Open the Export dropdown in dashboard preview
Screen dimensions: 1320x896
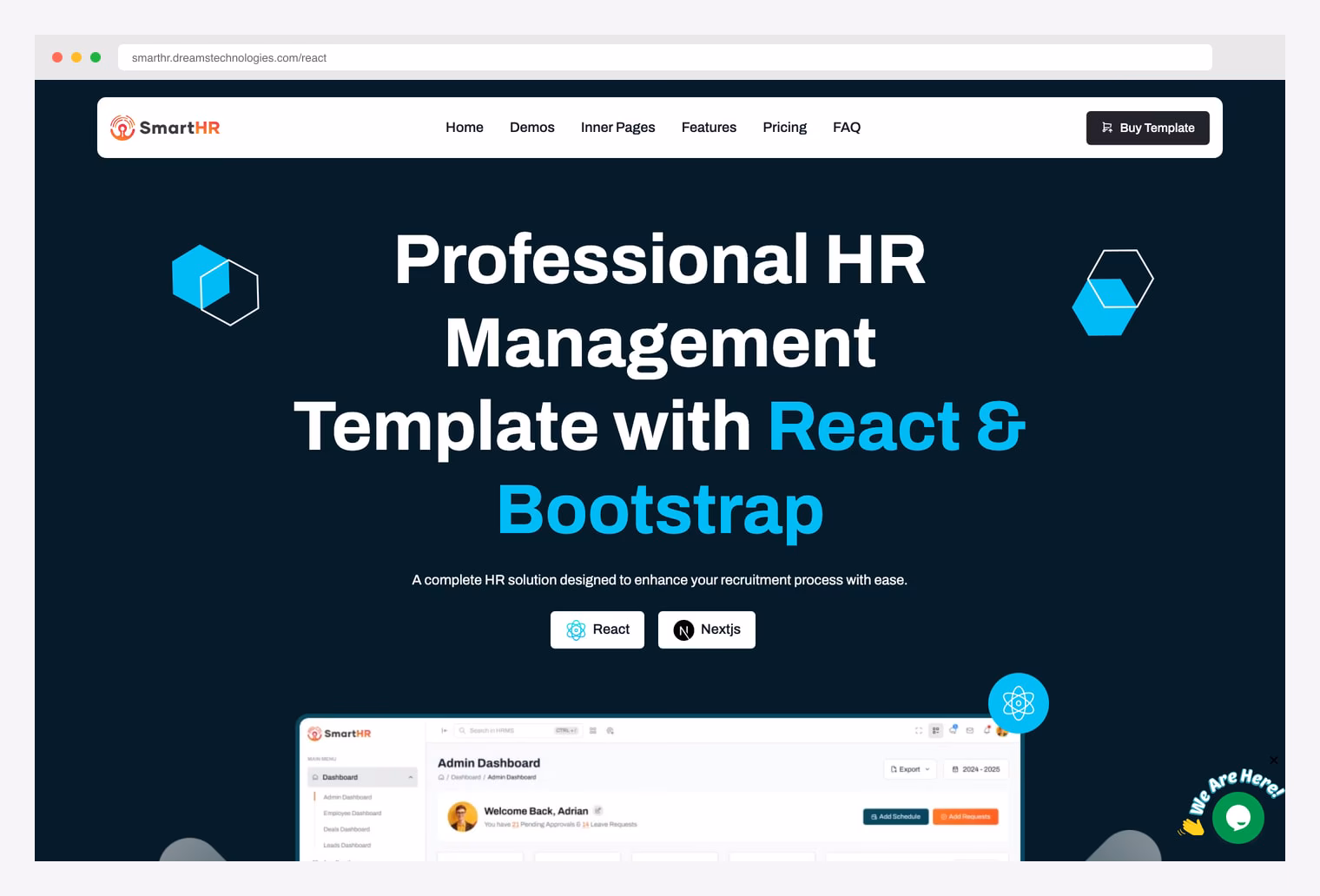(x=910, y=769)
